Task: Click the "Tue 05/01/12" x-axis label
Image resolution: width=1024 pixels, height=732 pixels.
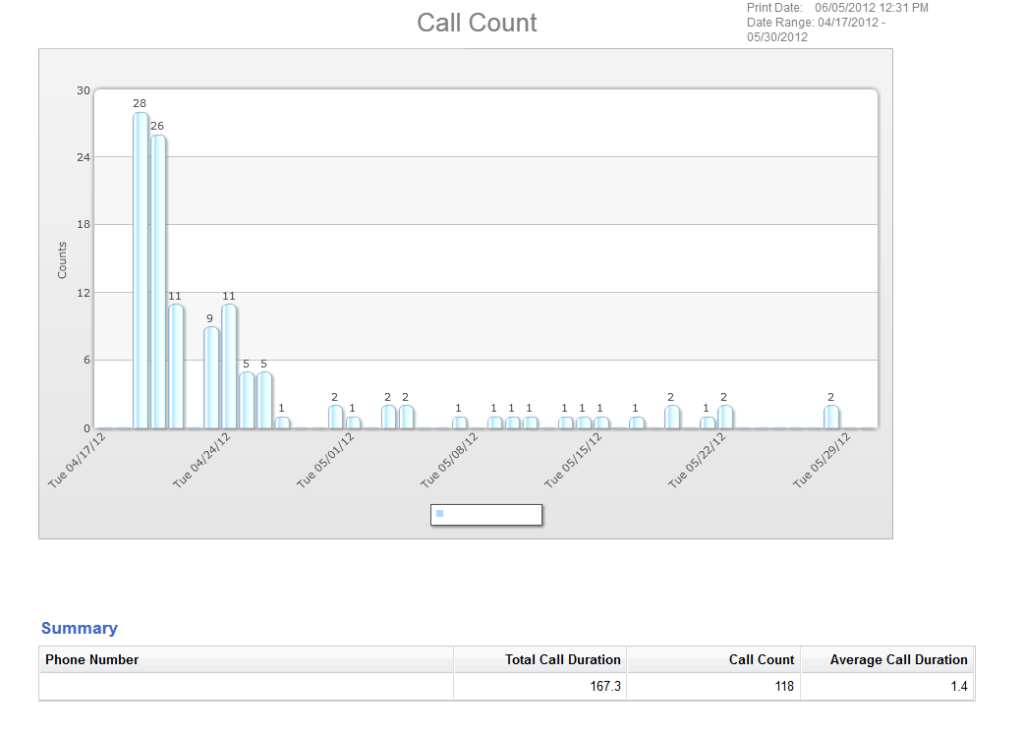Action: point(325,460)
